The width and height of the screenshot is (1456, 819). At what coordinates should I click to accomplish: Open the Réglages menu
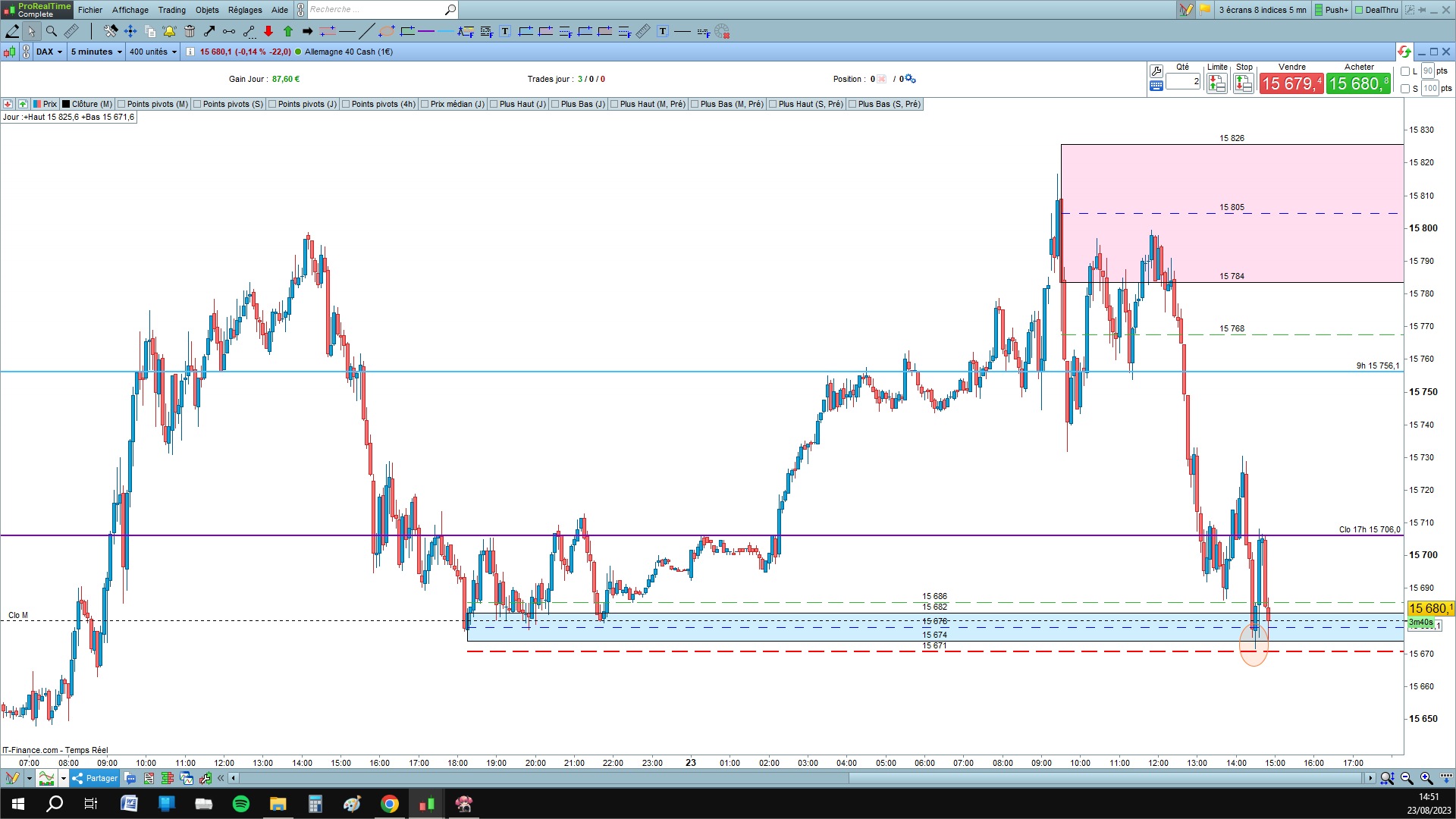[245, 10]
